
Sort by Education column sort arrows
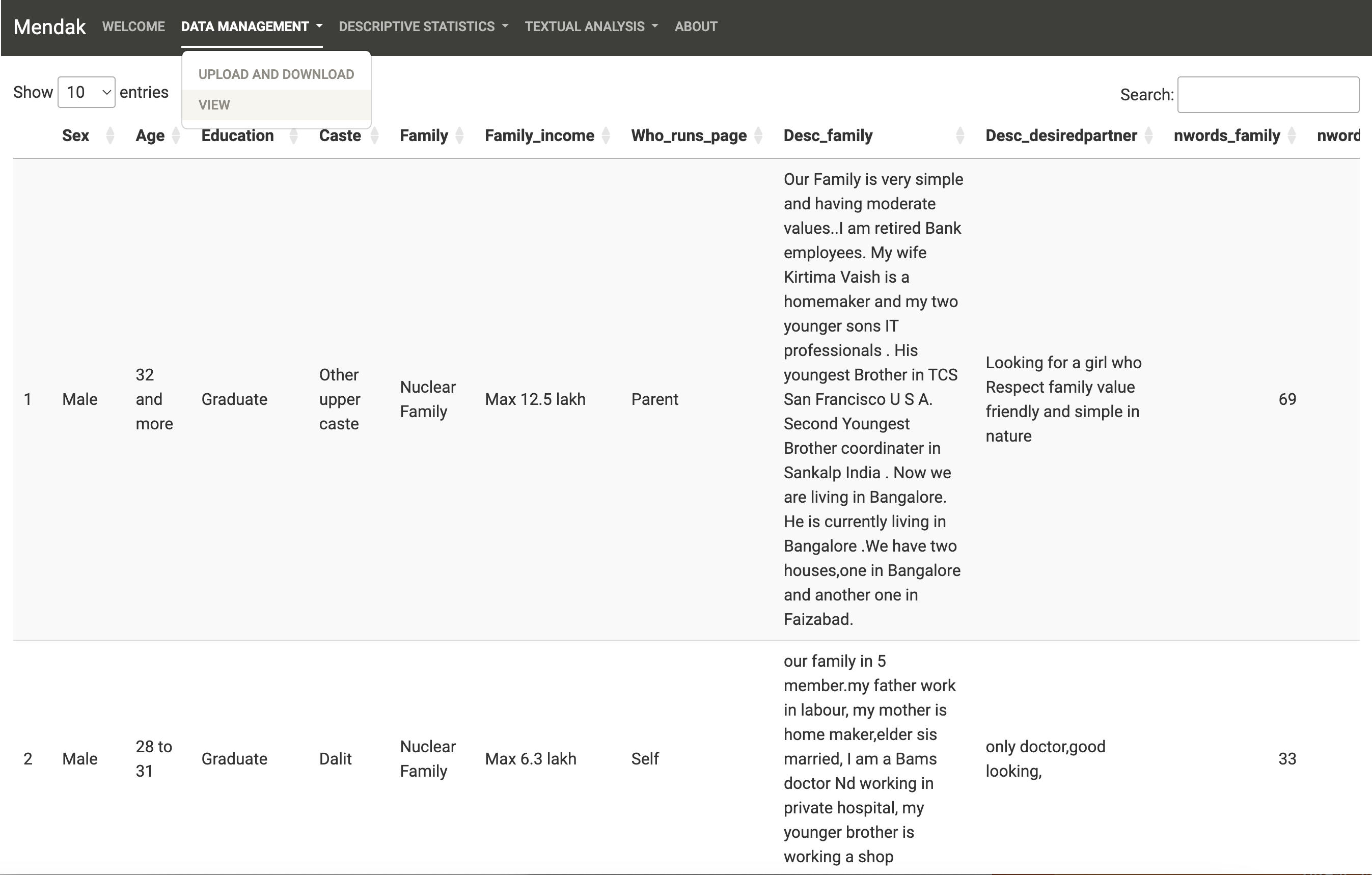coord(293,135)
